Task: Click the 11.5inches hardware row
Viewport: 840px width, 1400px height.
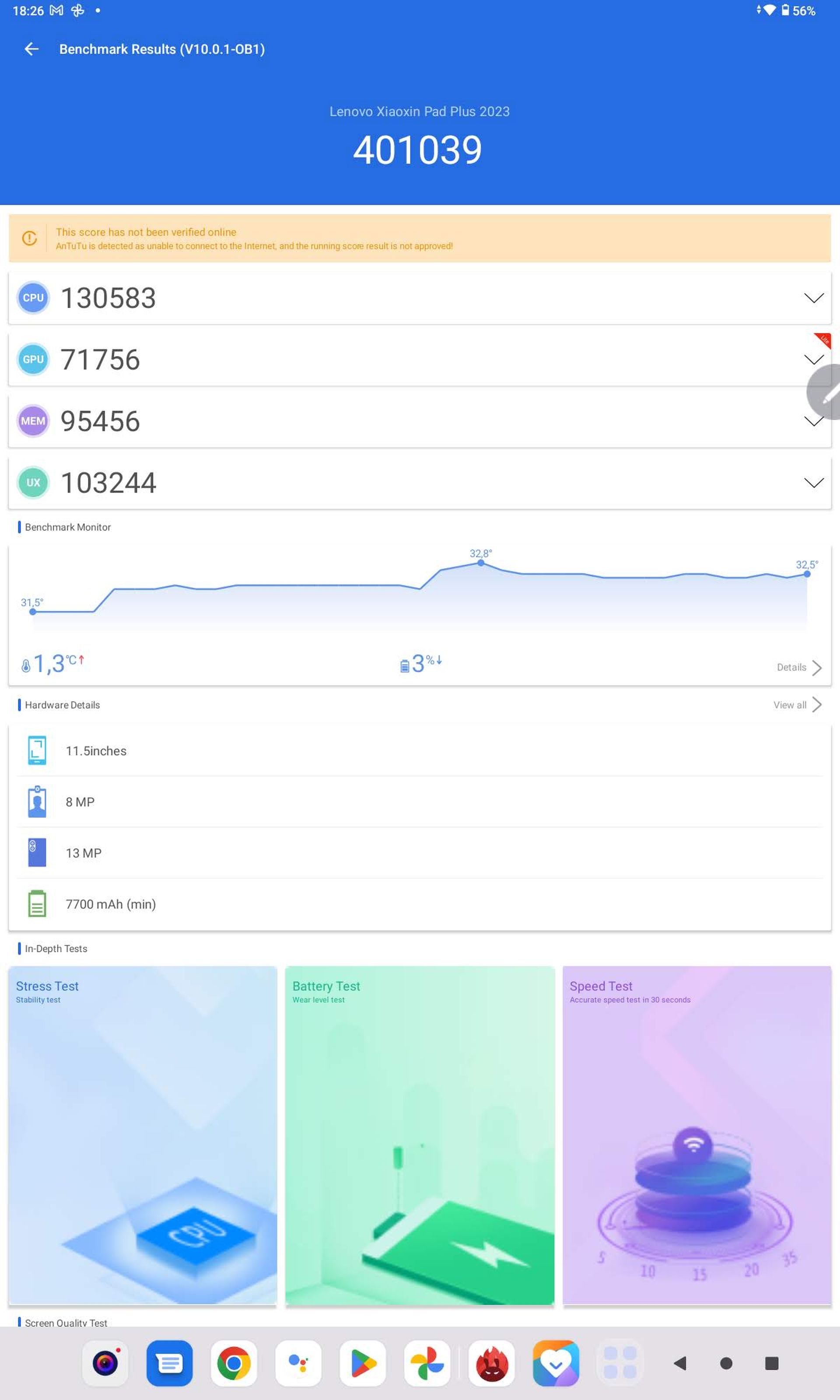Action: click(420, 750)
